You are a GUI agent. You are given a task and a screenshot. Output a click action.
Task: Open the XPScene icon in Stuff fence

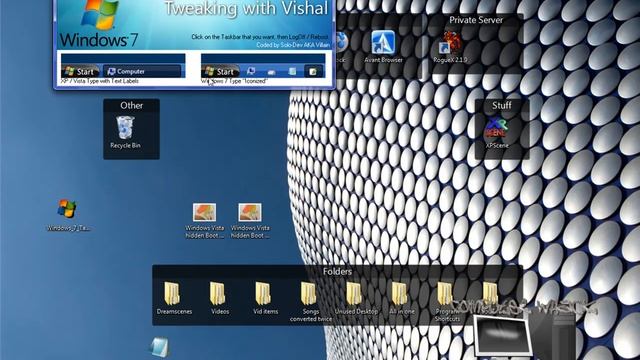pos(497,133)
